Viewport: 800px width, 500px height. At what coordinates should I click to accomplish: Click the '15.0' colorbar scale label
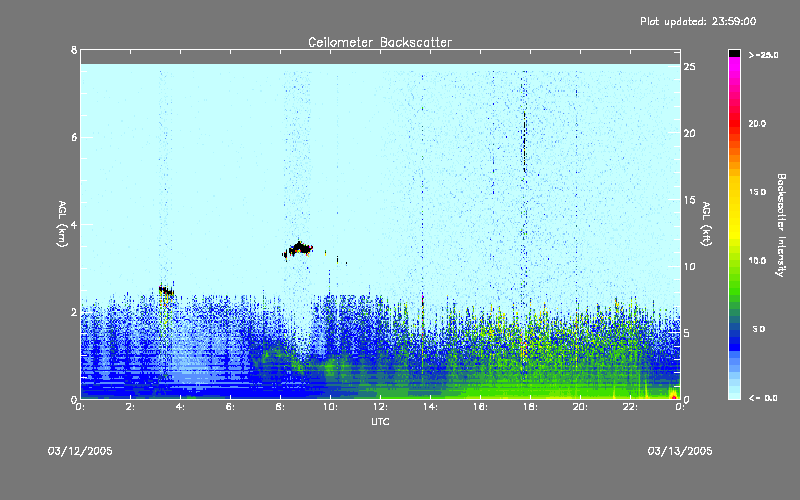click(757, 192)
